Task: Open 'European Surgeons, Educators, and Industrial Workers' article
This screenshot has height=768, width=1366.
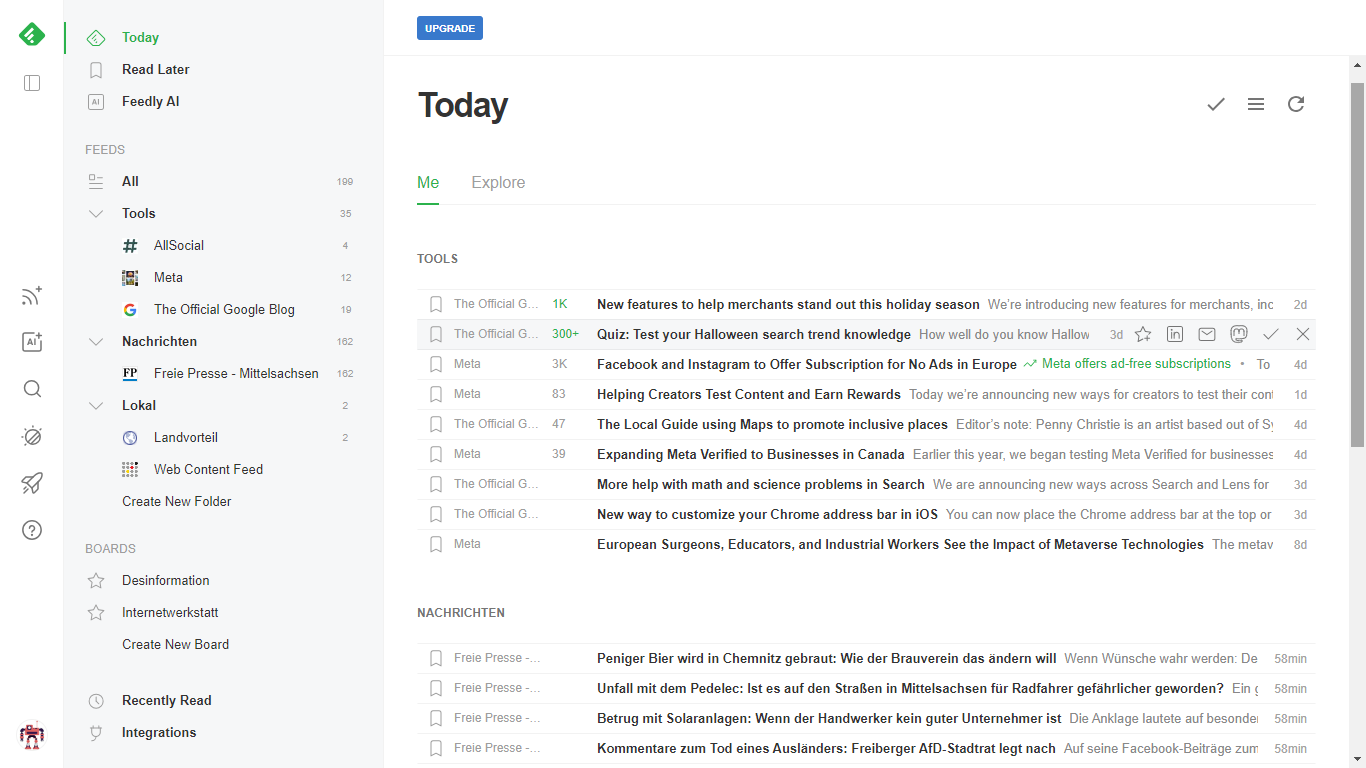Action: coord(900,544)
